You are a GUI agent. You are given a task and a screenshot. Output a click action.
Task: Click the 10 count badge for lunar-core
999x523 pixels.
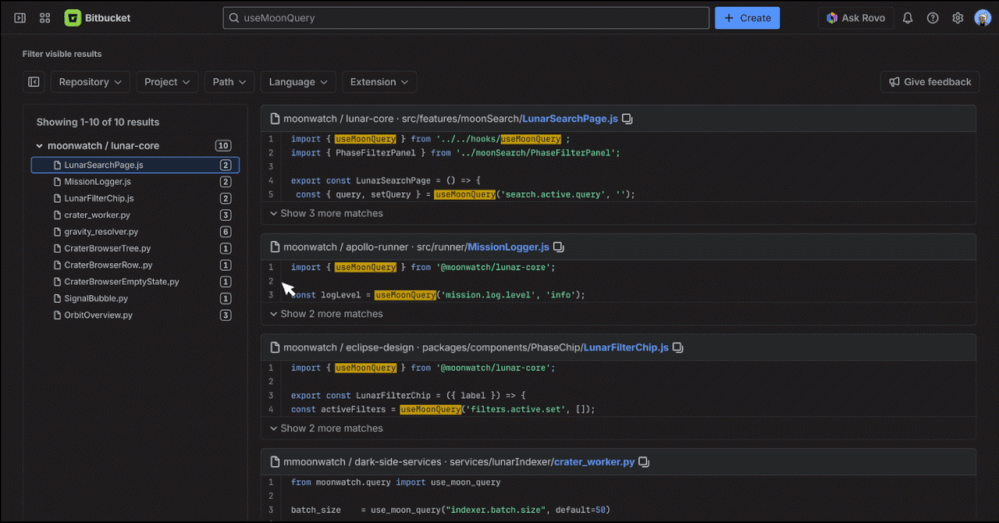point(223,146)
